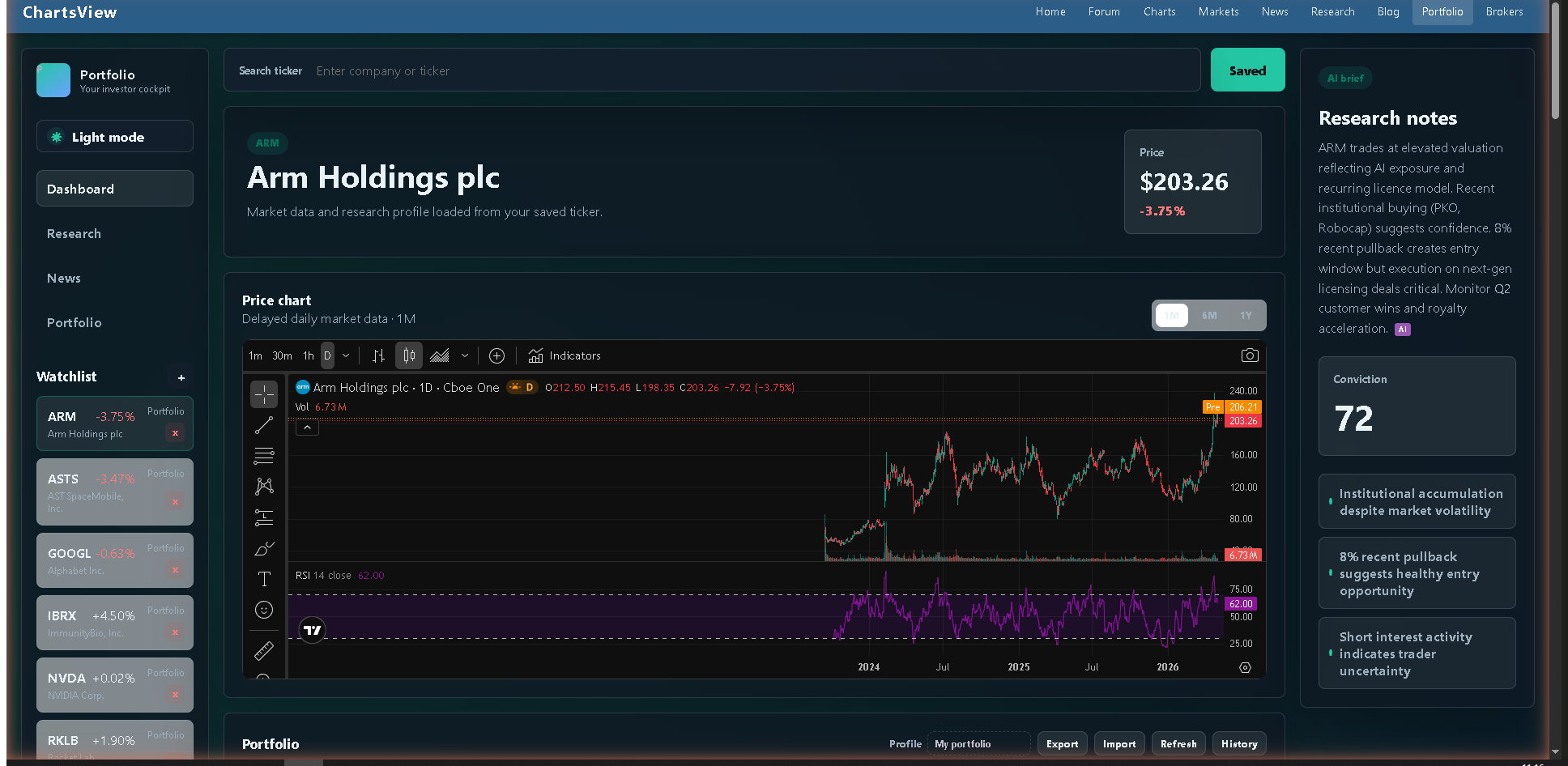Open the Fibonacci retracement tool
1568x766 pixels.
[264, 456]
